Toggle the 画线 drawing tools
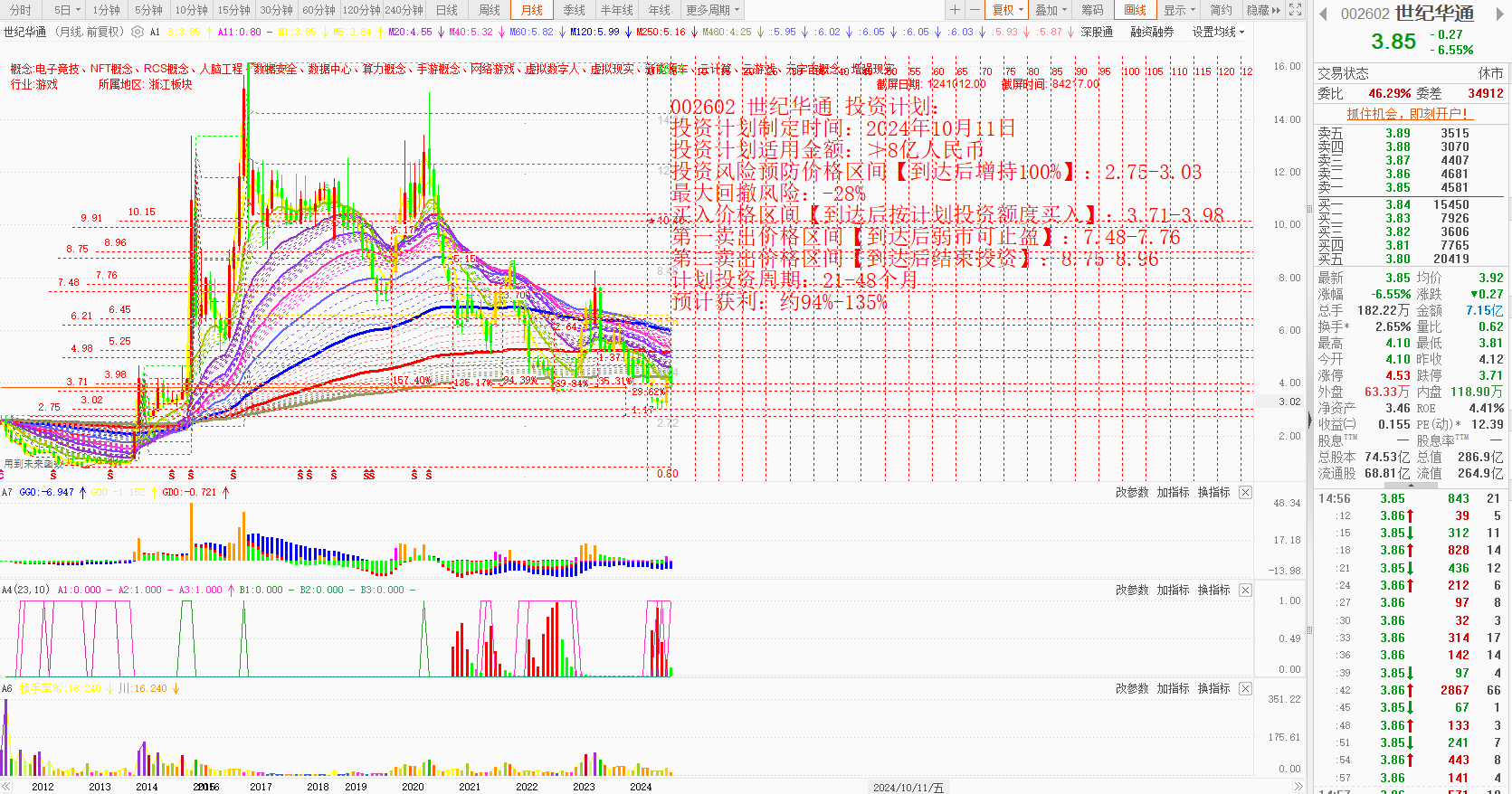1512x794 pixels. [x=1136, y=10]
